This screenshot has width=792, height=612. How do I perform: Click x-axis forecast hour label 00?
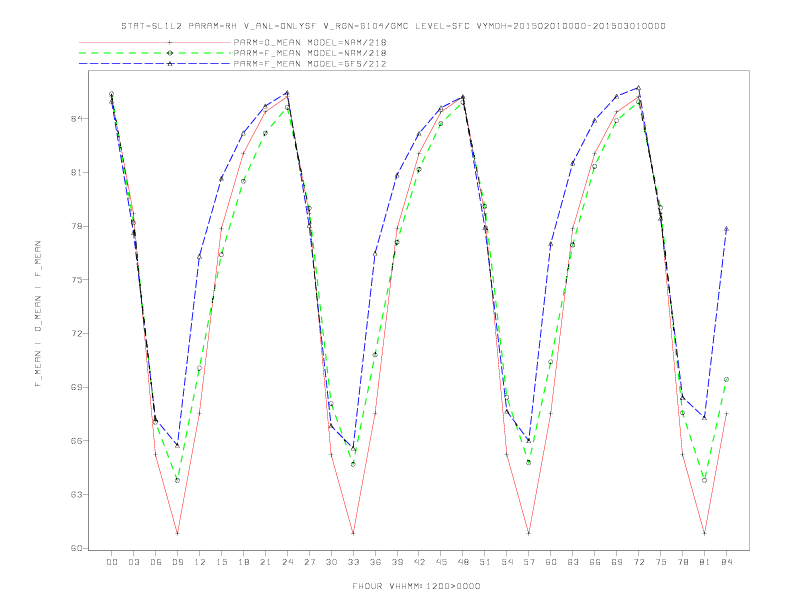coord(112,562)
